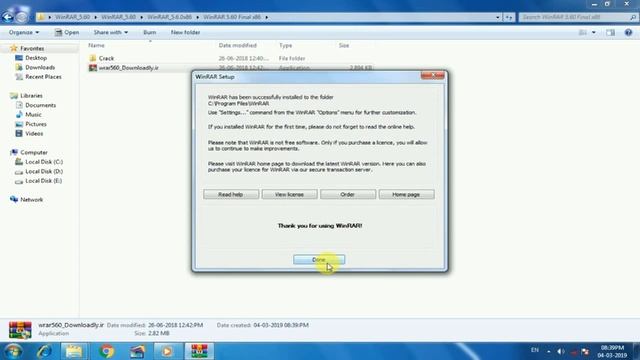The width and height of the screenshot is (640, 360).
Task: Create a New folder from toolbar
Action: coord(185,32)
